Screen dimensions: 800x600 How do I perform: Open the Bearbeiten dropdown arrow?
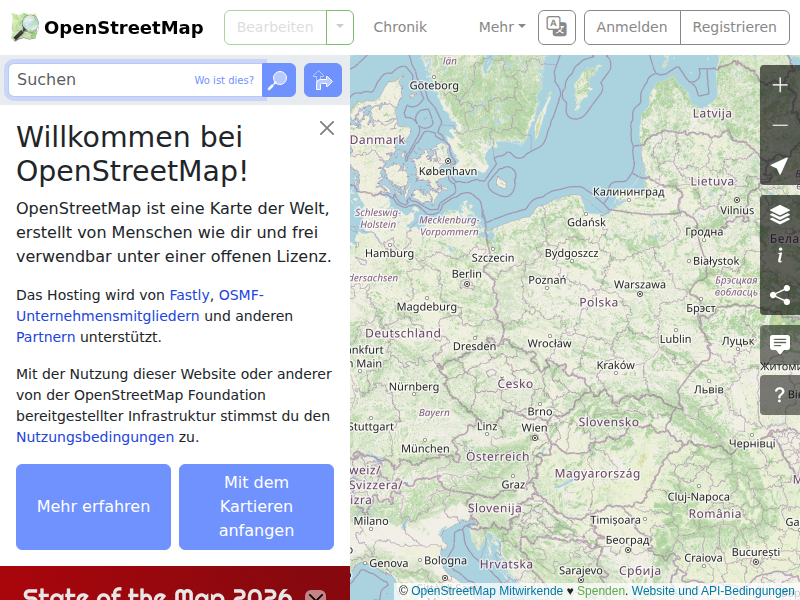pyautogui.click(x=340, y=27)
